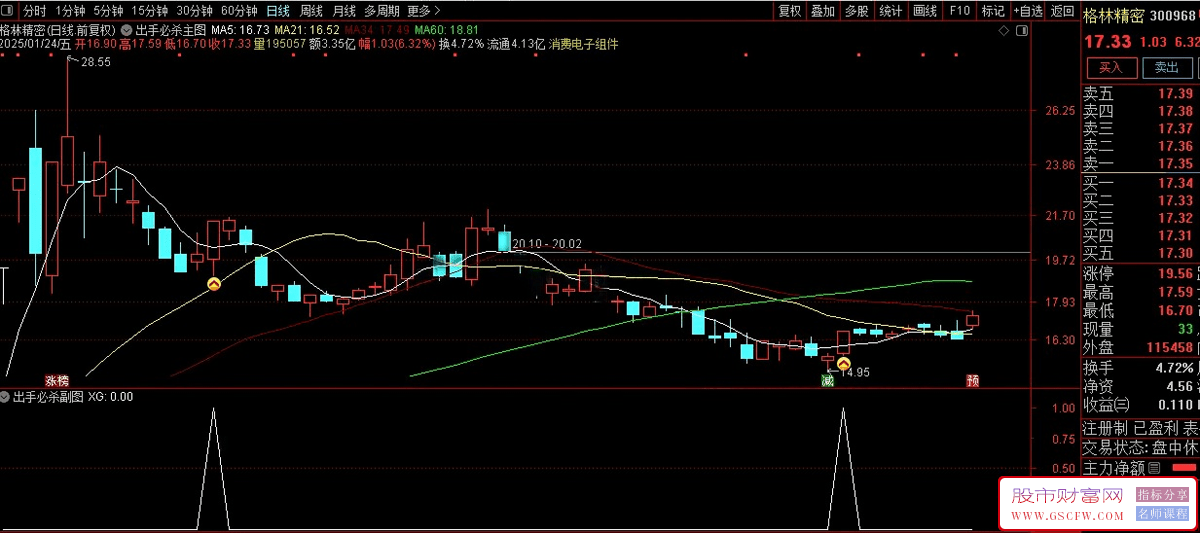Open the 主力净额 details list icon
The image size is (1200, 533).
pos(1154,467)
